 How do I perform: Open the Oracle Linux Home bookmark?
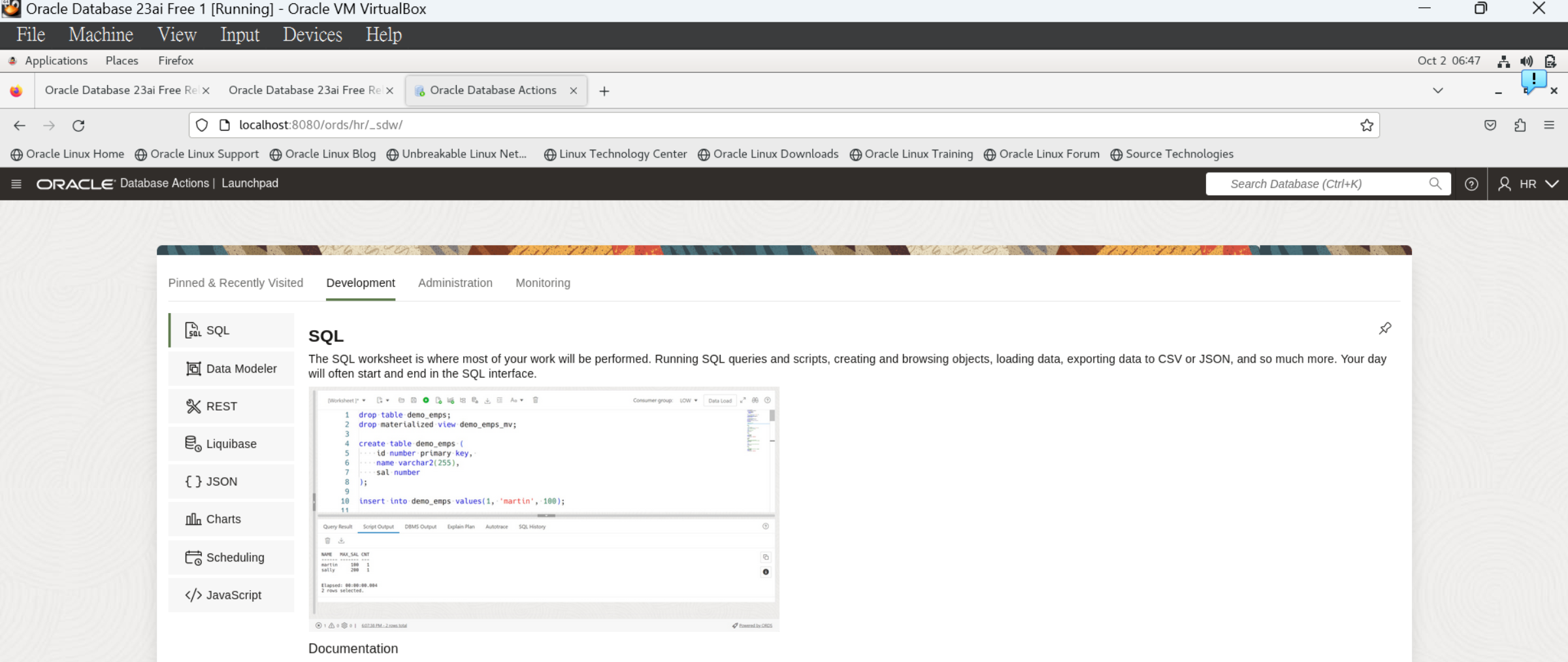[67, 154]
